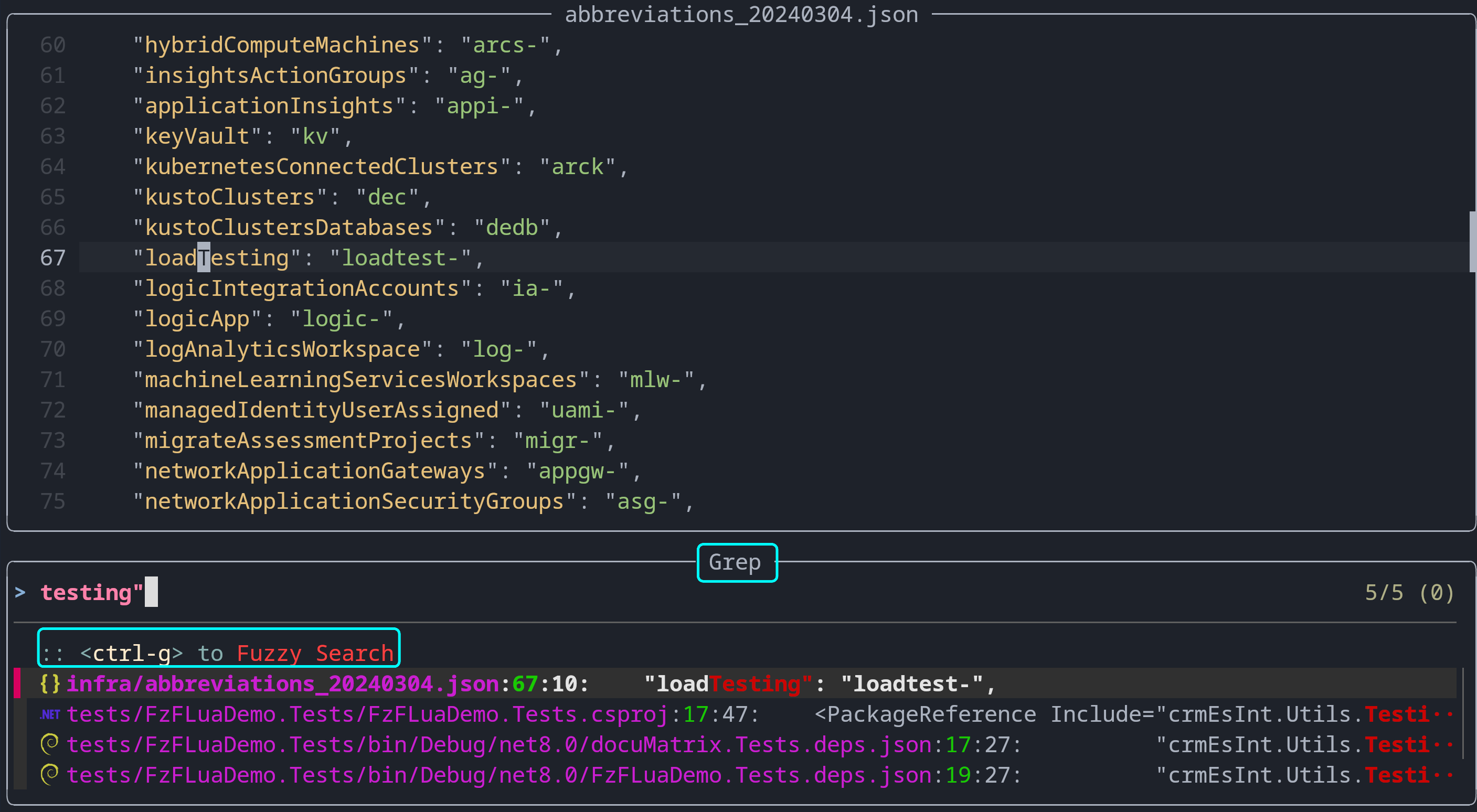
Task: Click the machineLearningServicesWorkspaces key
Action: [x=361, y=379]
